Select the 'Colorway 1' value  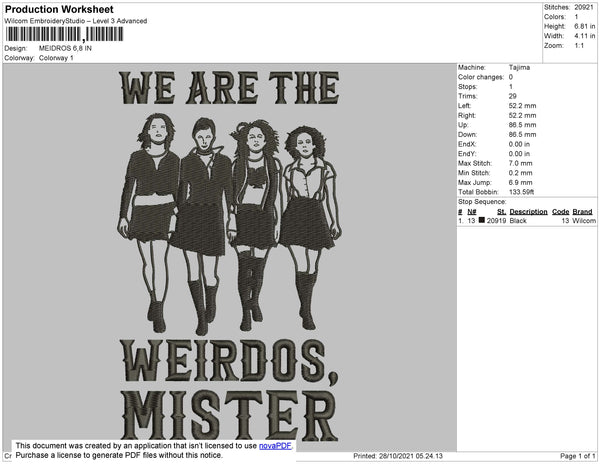pos(56,58)
